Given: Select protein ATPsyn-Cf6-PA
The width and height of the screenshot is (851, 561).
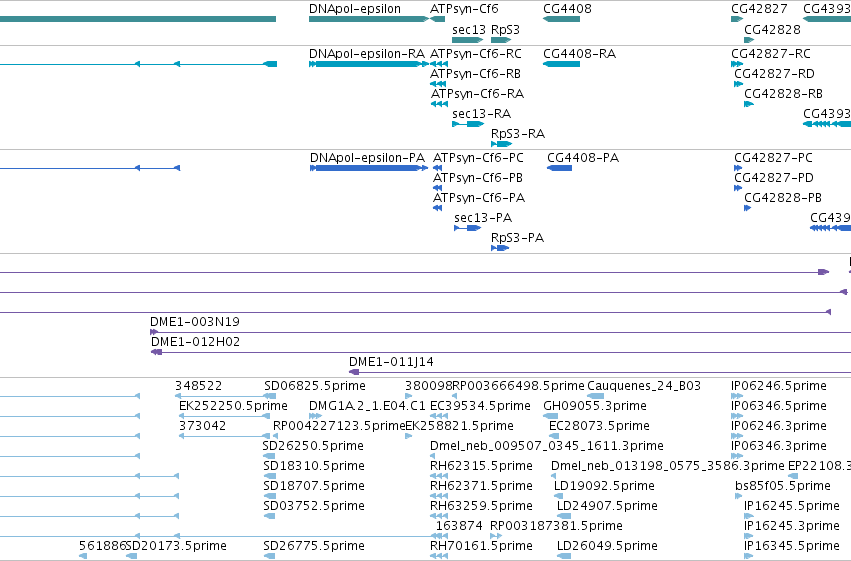Looking at the screenshot, I should coord(437,208).
